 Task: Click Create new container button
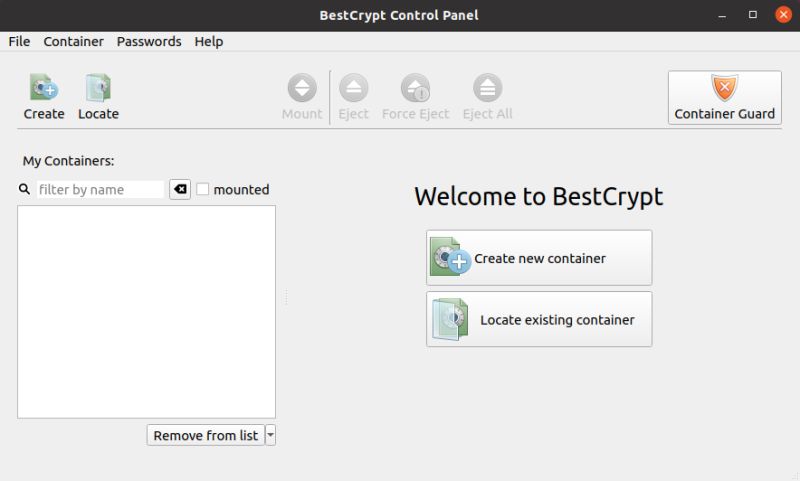pos(539,258)
